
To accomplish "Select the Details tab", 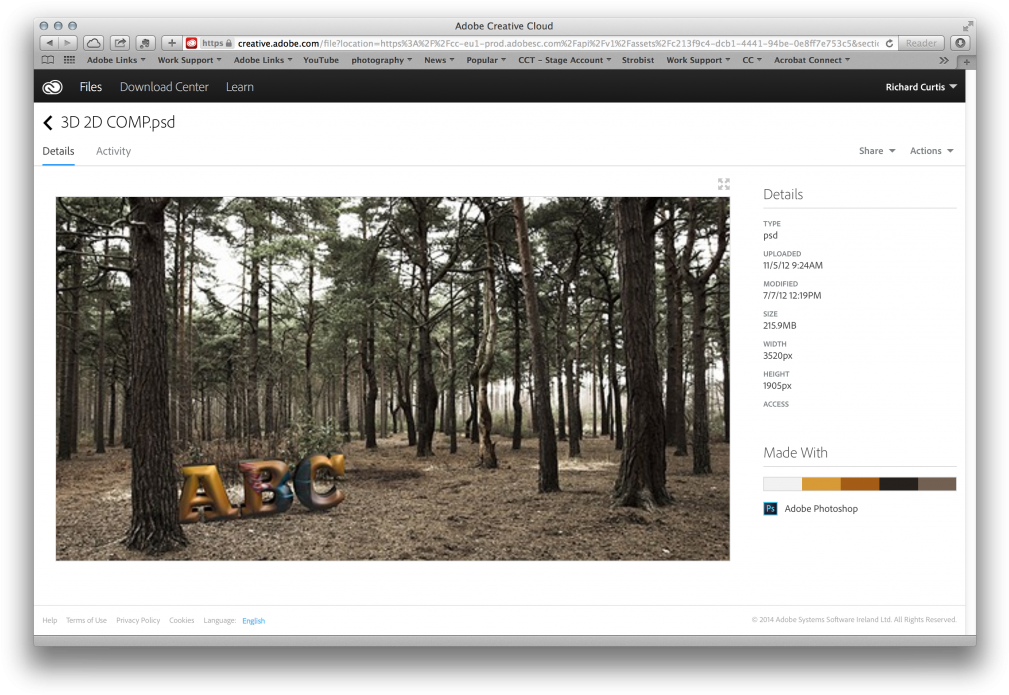I will [58, 151].
